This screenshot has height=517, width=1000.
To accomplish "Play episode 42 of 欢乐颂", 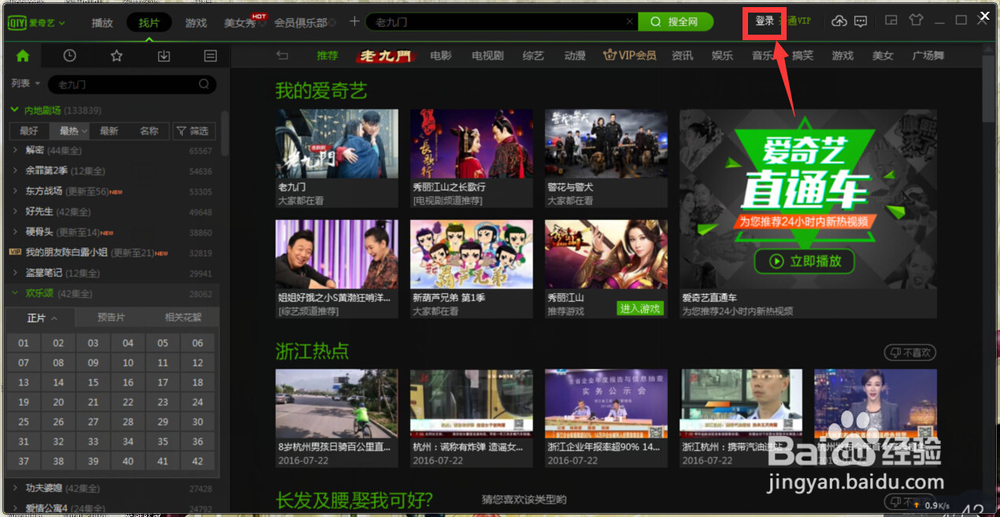I will 198,461.
